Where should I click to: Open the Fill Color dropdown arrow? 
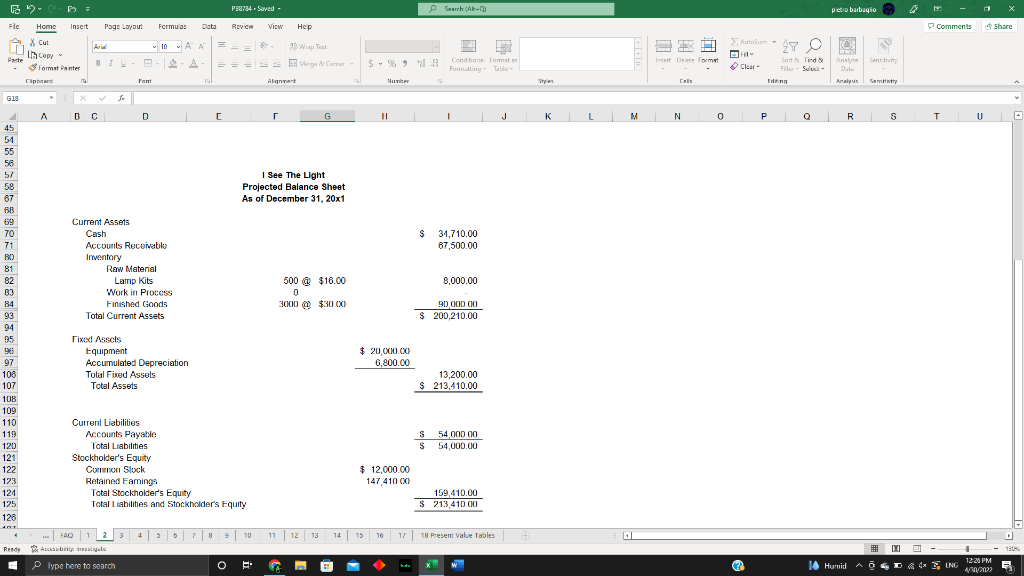(182, 63)
